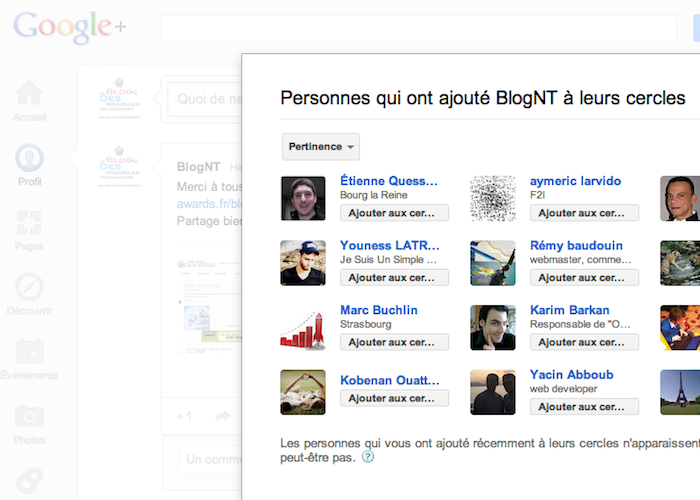Open the Pertinence sort dropdown
This screenshot has height=500, width=700.
321,146
